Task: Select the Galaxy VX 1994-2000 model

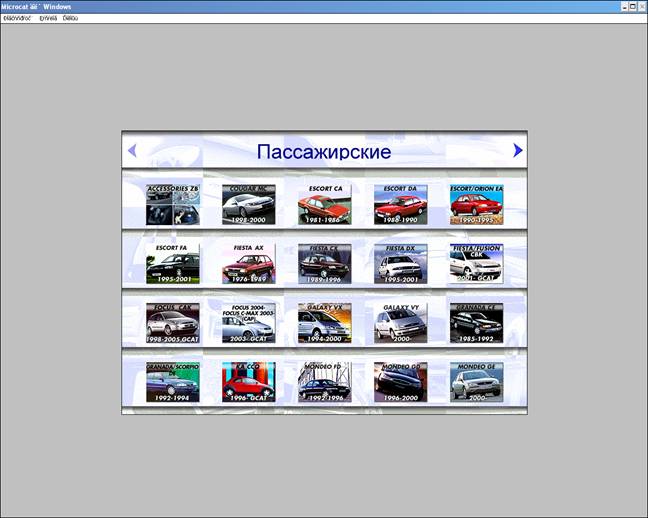Action: tap(324, 323)
